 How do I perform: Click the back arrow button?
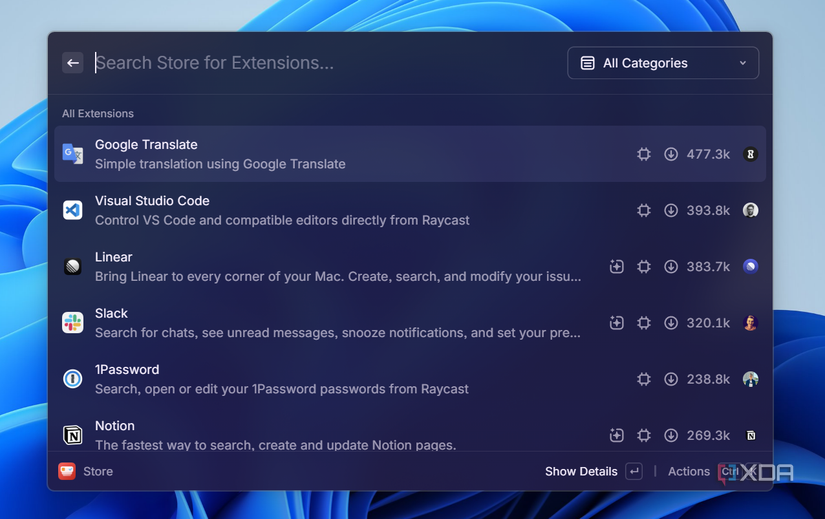pyautogui.click(x=73, y=63)
